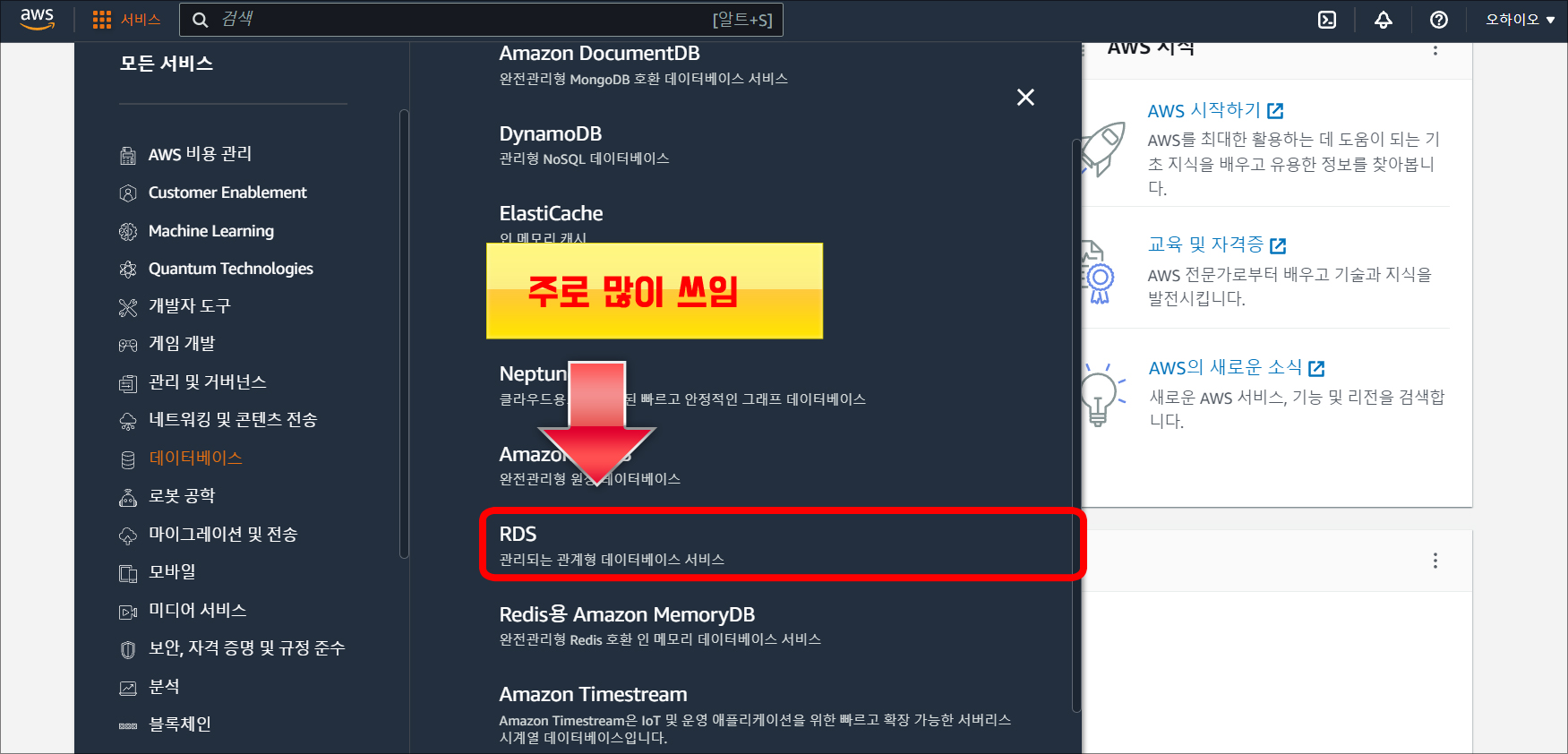1568x754 pixels.
Task: Select 데이터베이스 category
Action: pyautogui.click(x=195, y=458)
